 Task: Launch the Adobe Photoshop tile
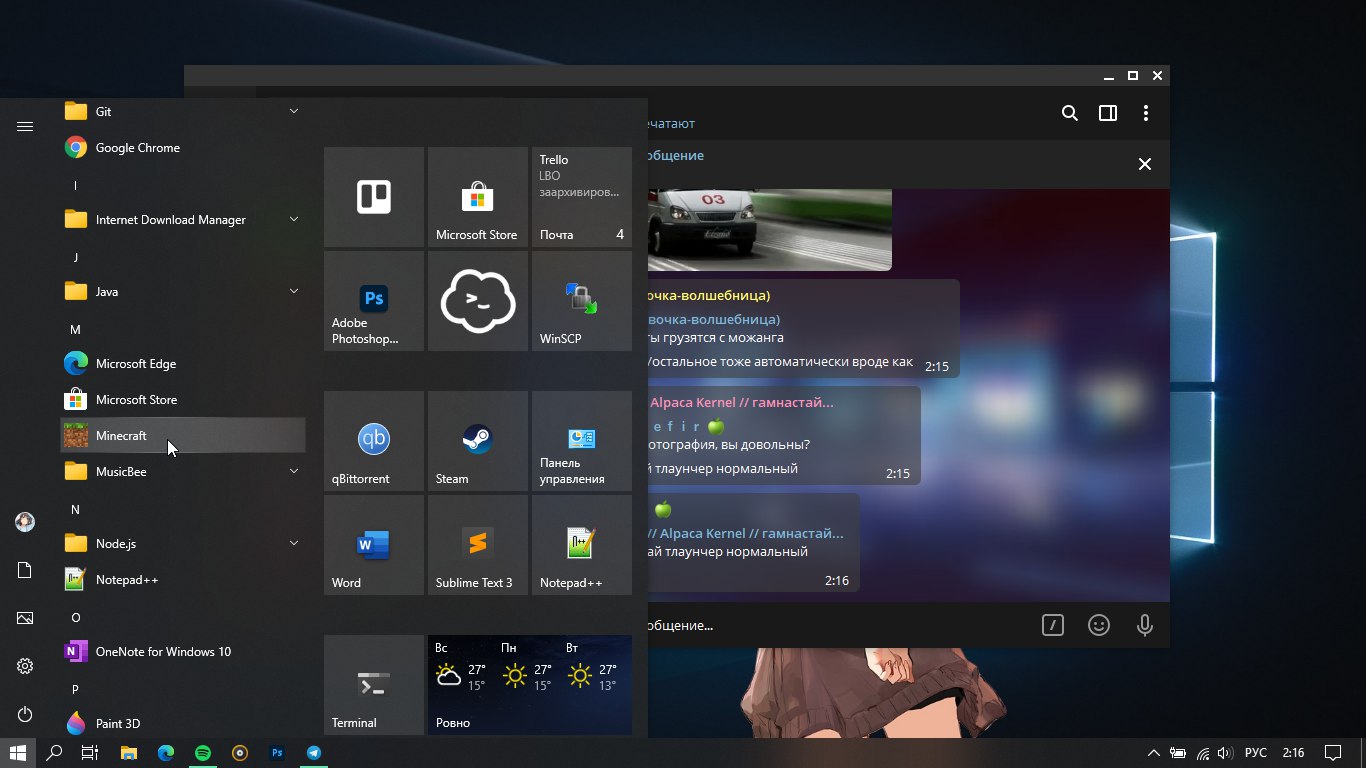(x=374, y=301)
